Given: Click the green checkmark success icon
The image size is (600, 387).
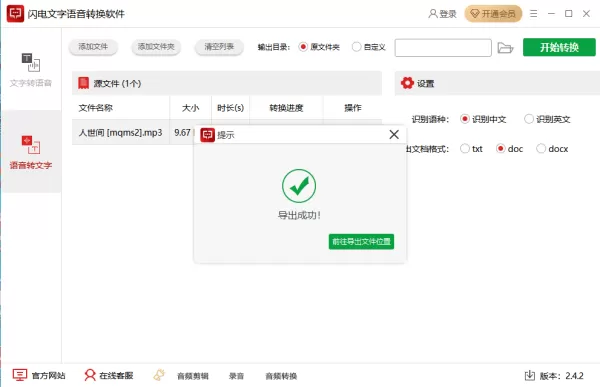Looking at the screenshot, I should click(x=299, y=186).
